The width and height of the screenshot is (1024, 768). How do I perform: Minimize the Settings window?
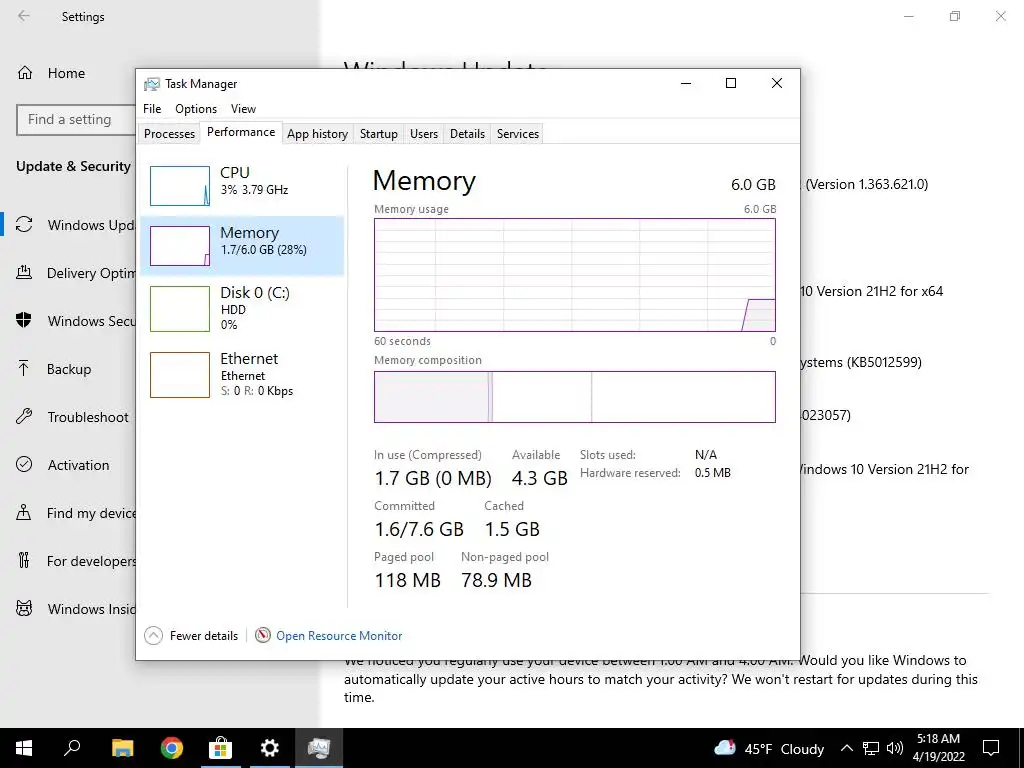(908, 16)
